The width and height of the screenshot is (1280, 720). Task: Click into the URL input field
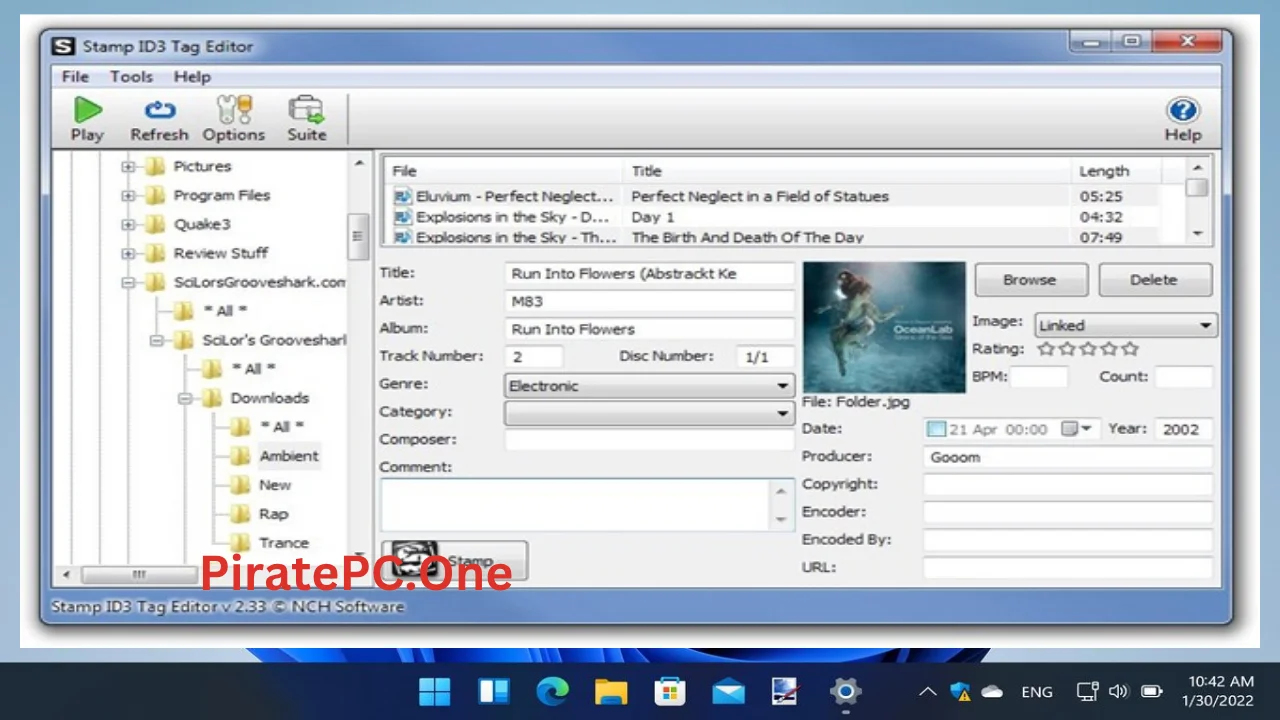point(1068,568)
